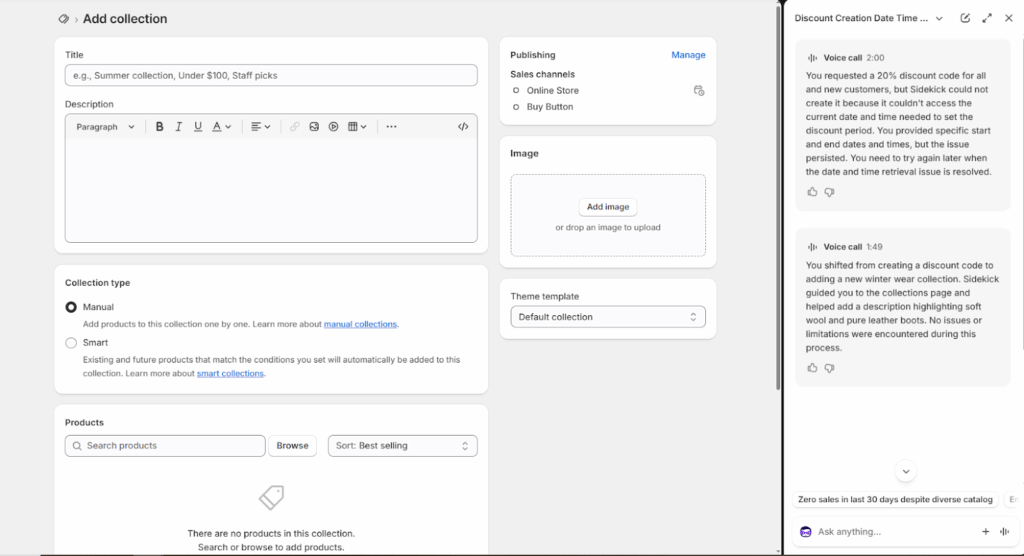The height and width of the screenshot is (556, 1024).
Task: Click the main page vertical scrollbar
Action: pos(778,196)
